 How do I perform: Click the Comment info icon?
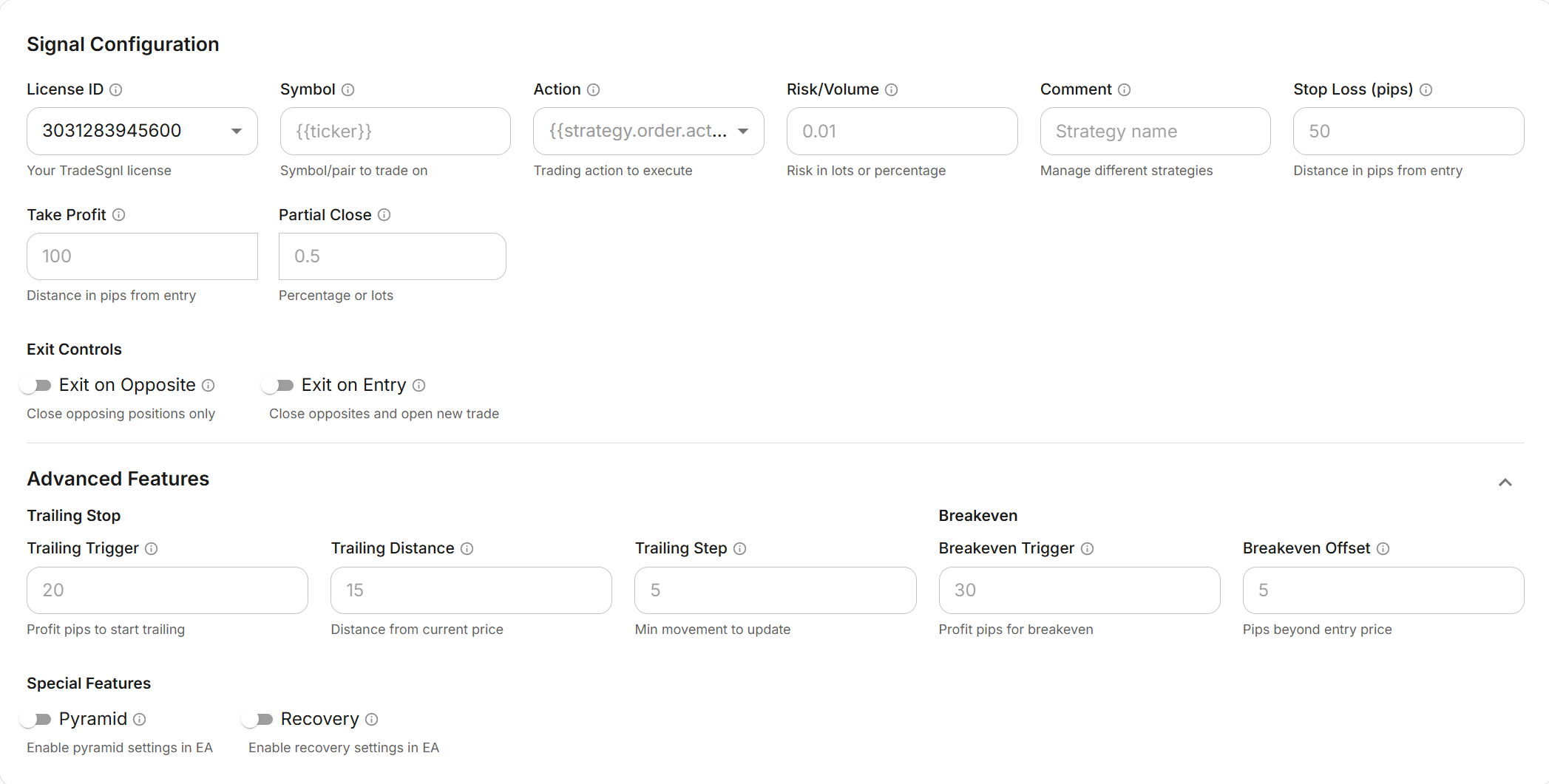1125,90
